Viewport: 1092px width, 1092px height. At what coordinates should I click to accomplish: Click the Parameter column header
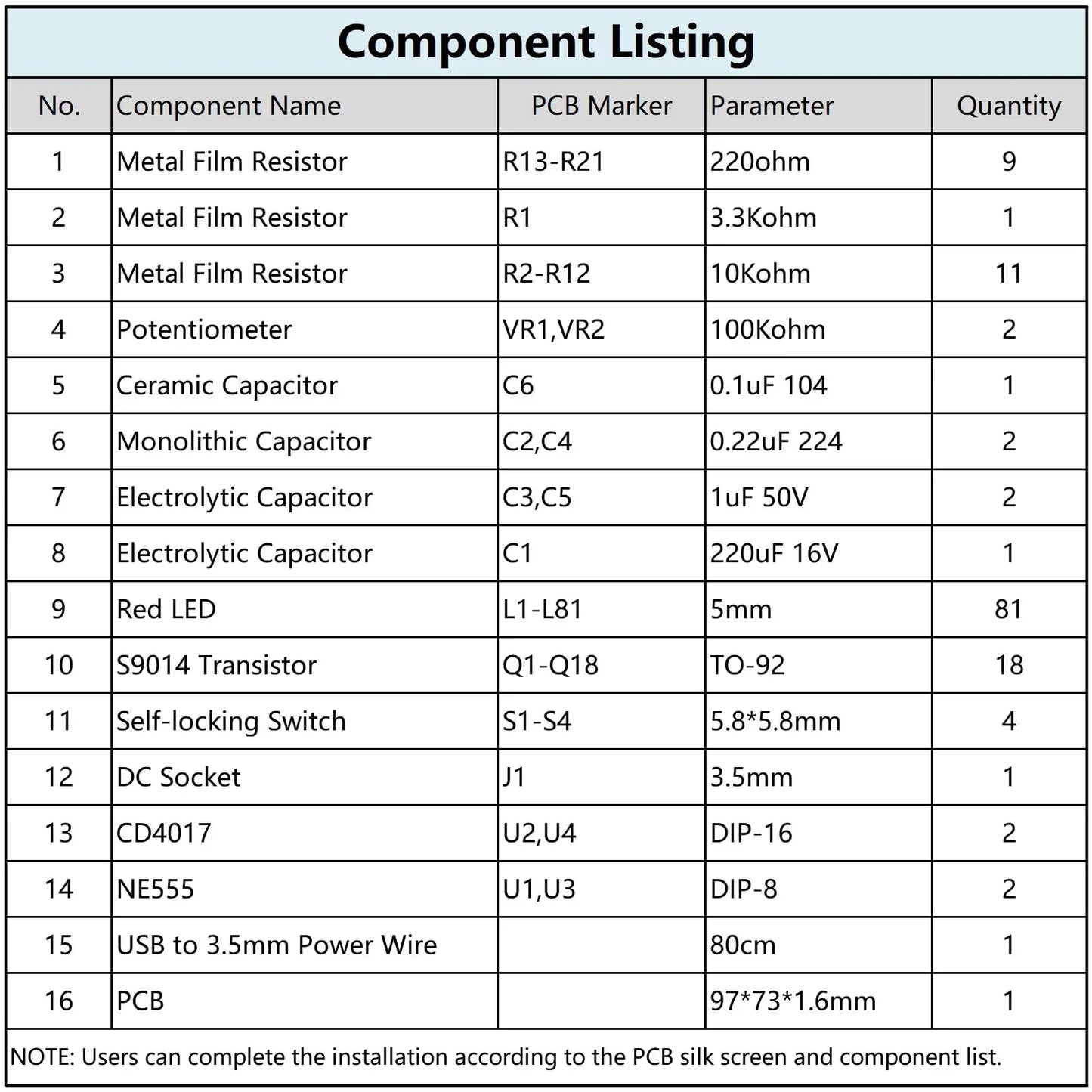[772, 106]
